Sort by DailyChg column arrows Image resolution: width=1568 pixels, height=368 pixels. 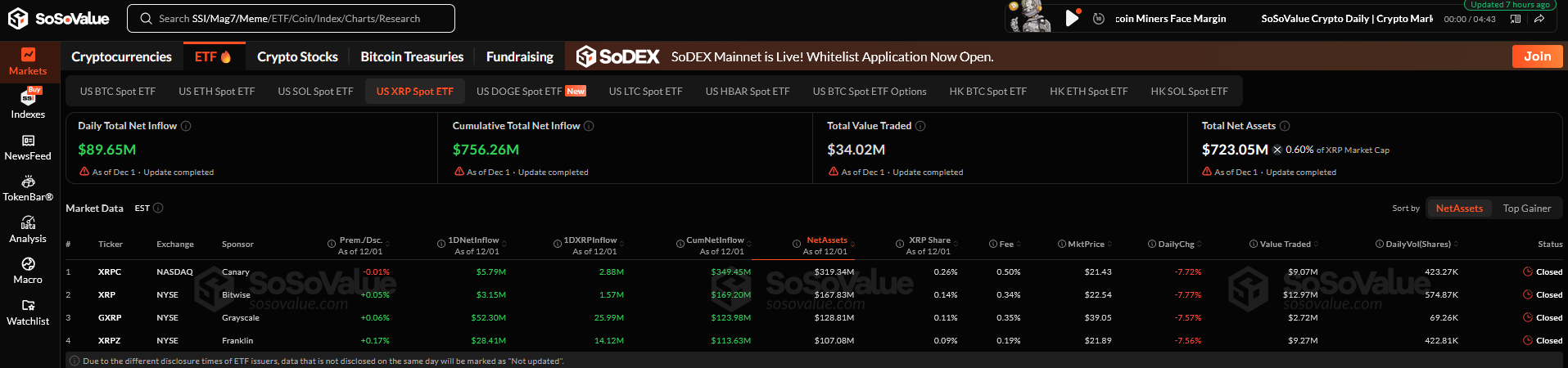point(1200,244)
